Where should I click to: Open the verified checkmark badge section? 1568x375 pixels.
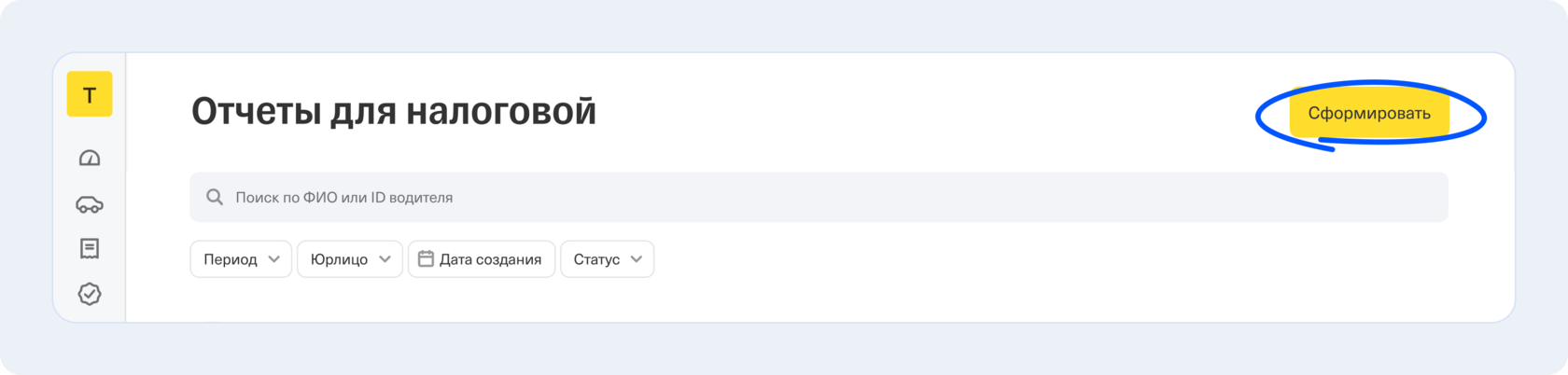90,294
